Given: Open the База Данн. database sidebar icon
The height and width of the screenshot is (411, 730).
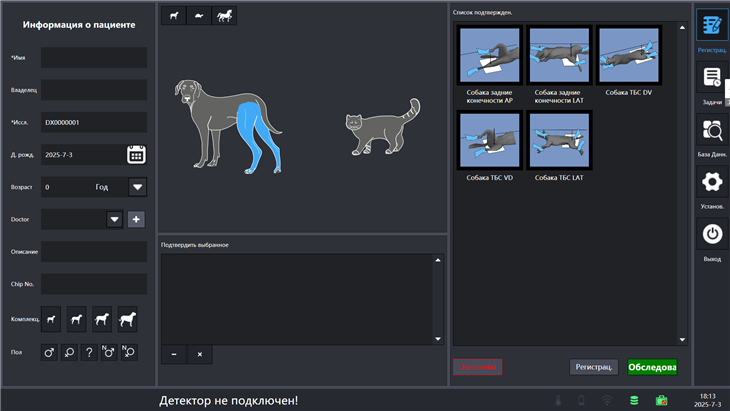Looking at the screenshot, I should pyautogui.click(x=712, y=130).
